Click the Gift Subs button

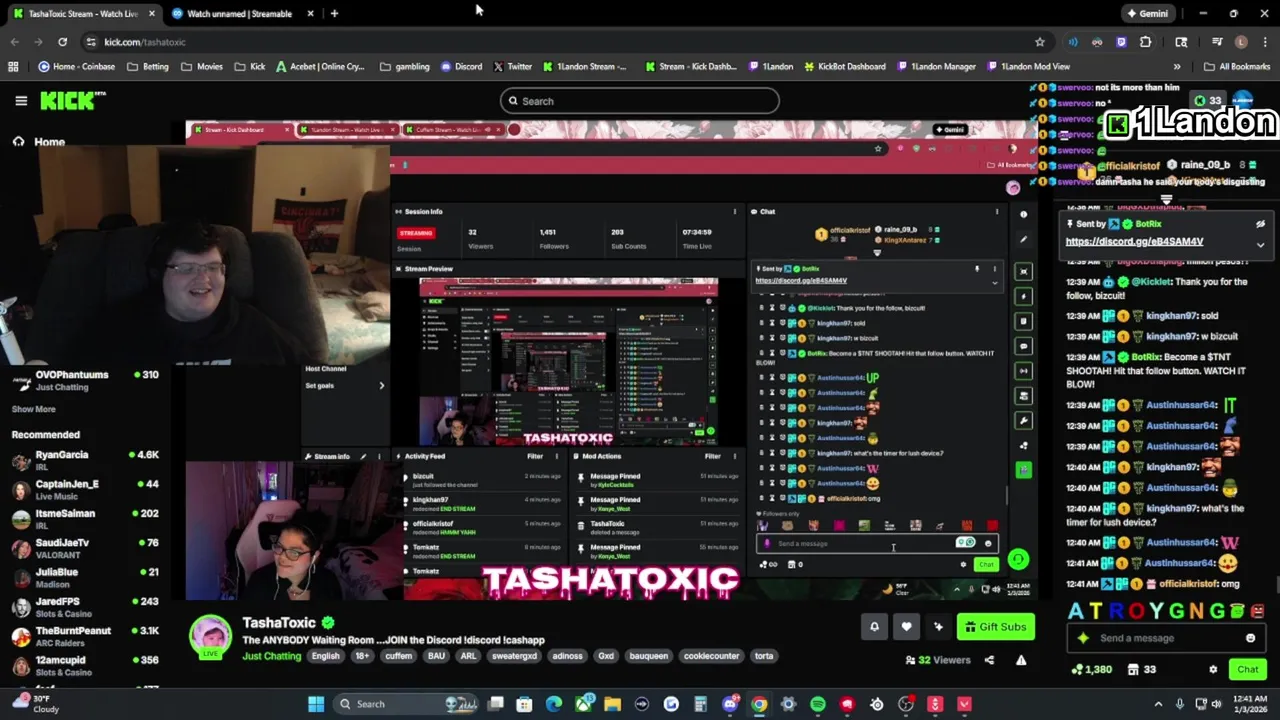995,627
